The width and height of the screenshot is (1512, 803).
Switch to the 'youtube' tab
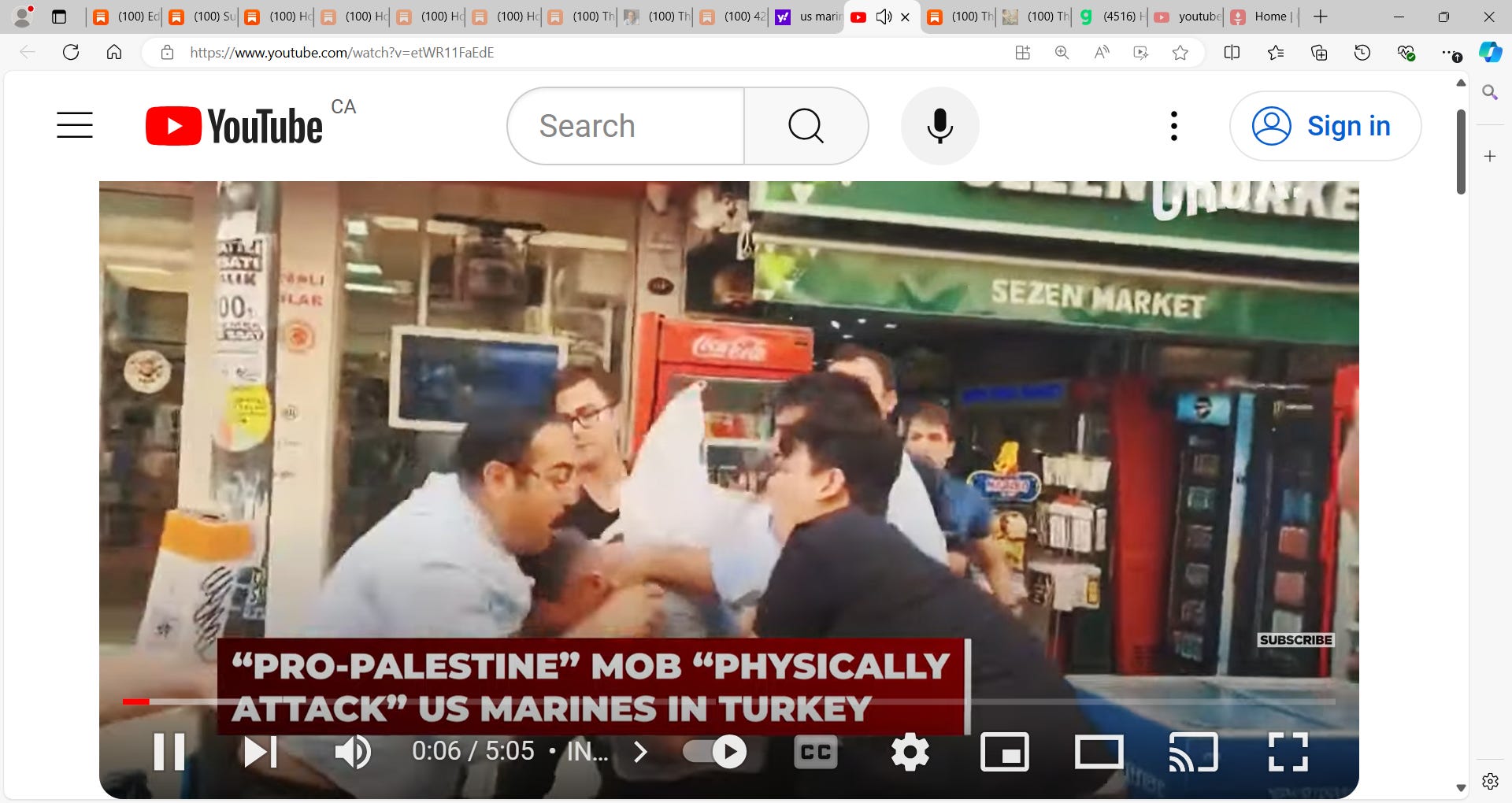[1187, 17]
